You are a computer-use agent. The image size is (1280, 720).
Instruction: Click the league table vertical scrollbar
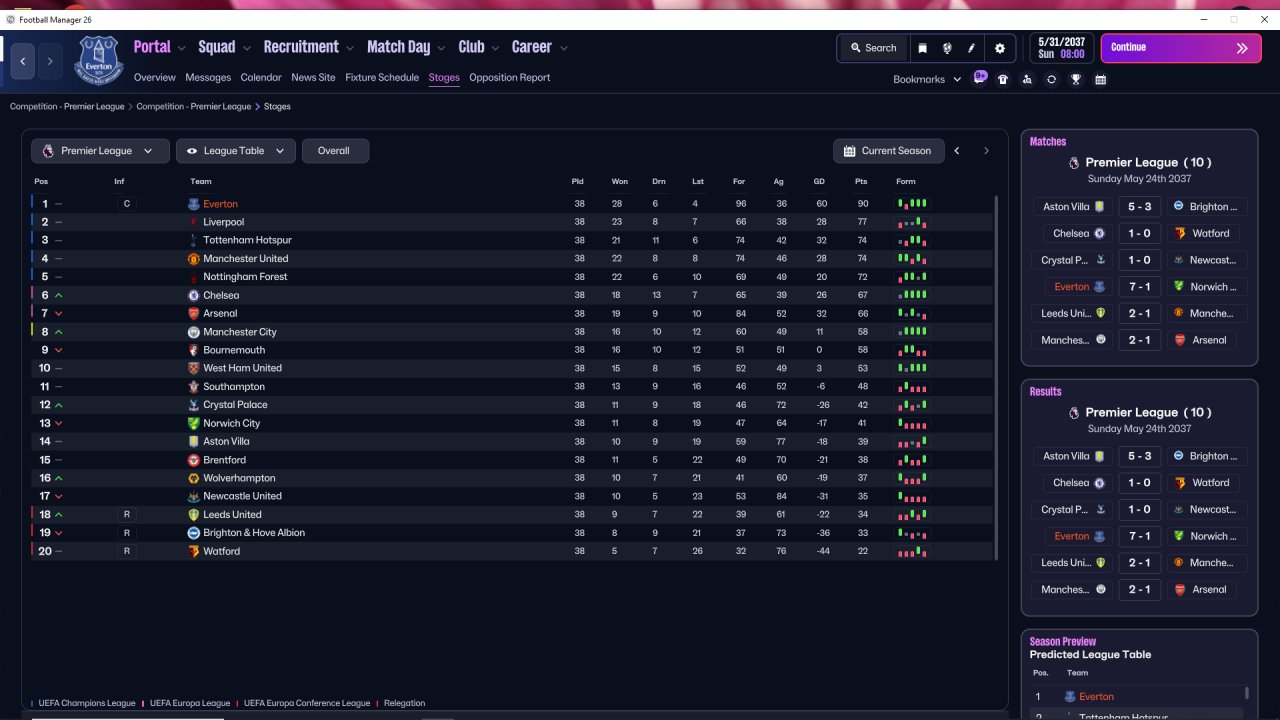997,377
